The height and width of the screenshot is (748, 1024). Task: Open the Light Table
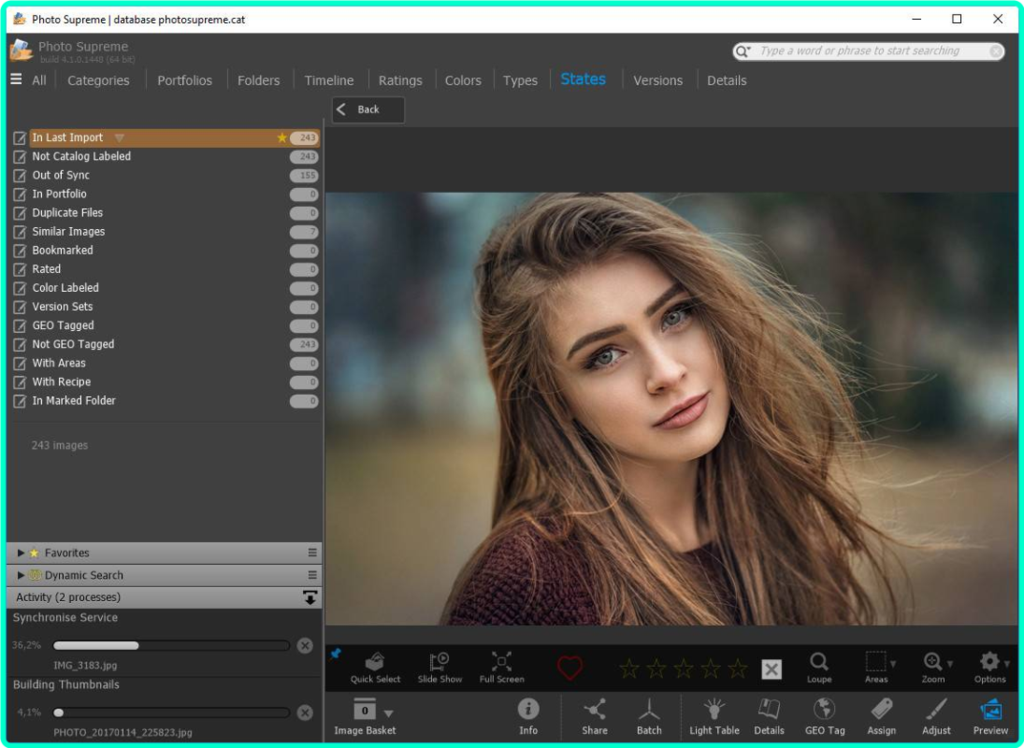click(714, 715)
